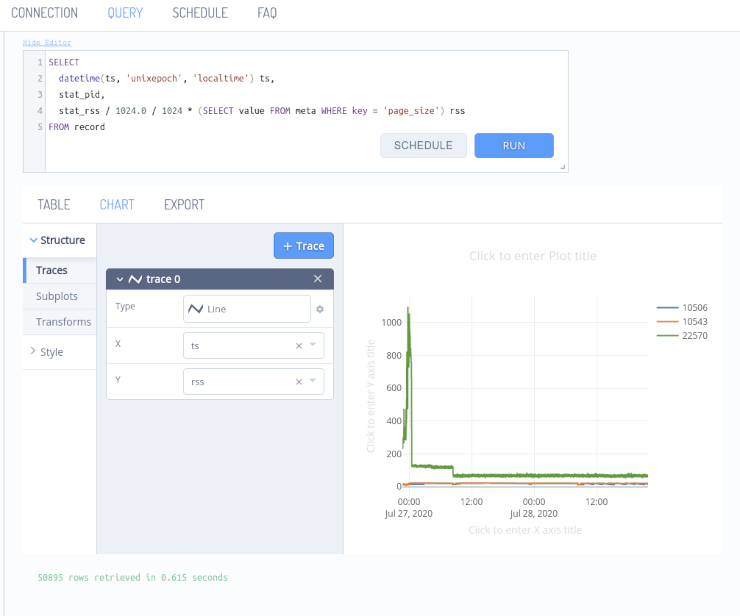Click the Hide Editor link
This screenshot has width=740, height=616.
tap(47, 42)
